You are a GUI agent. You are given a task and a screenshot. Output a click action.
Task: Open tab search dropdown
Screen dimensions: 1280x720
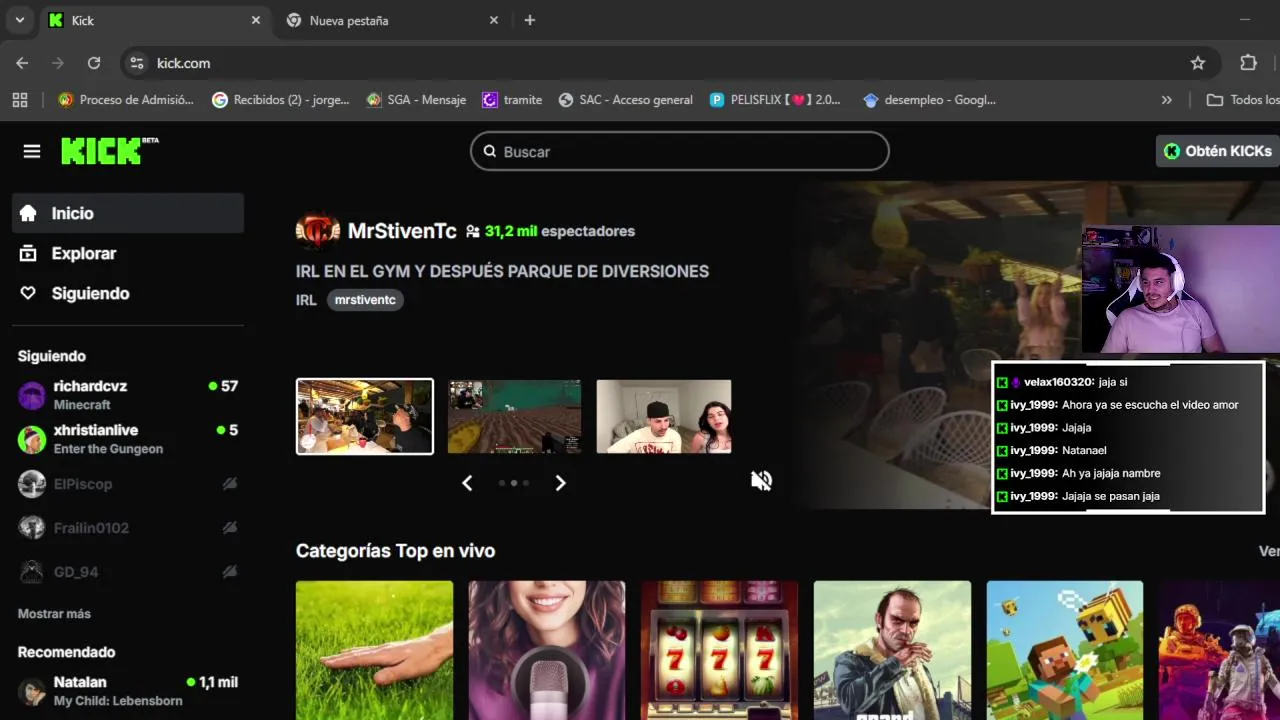click(x=19, y=20)
